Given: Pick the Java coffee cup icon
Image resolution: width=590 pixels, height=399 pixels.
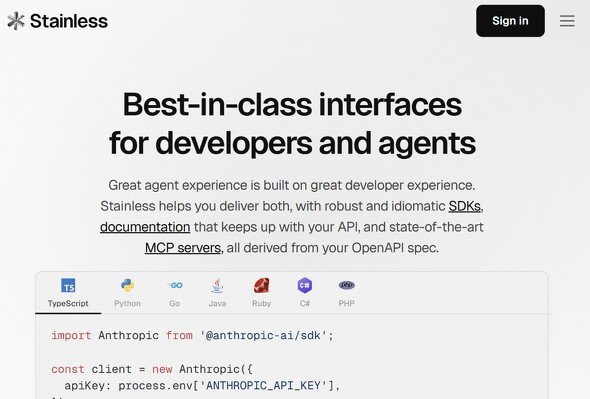Looking at the screenshot, I should [217, 285].
